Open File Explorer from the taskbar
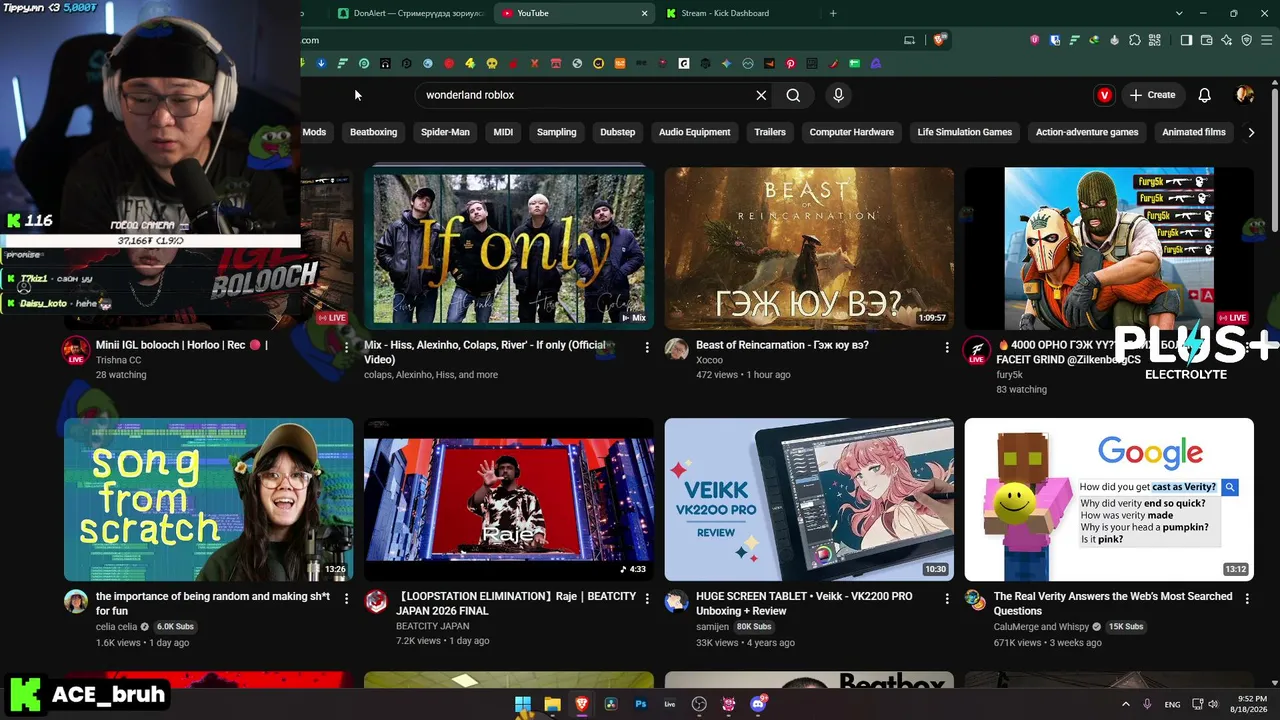Viewport: 1280px width, 720px height. coord(552,704)
